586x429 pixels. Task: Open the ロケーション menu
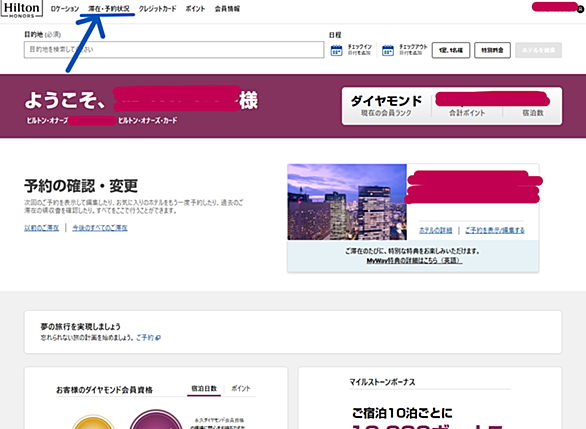pos(65,9)
